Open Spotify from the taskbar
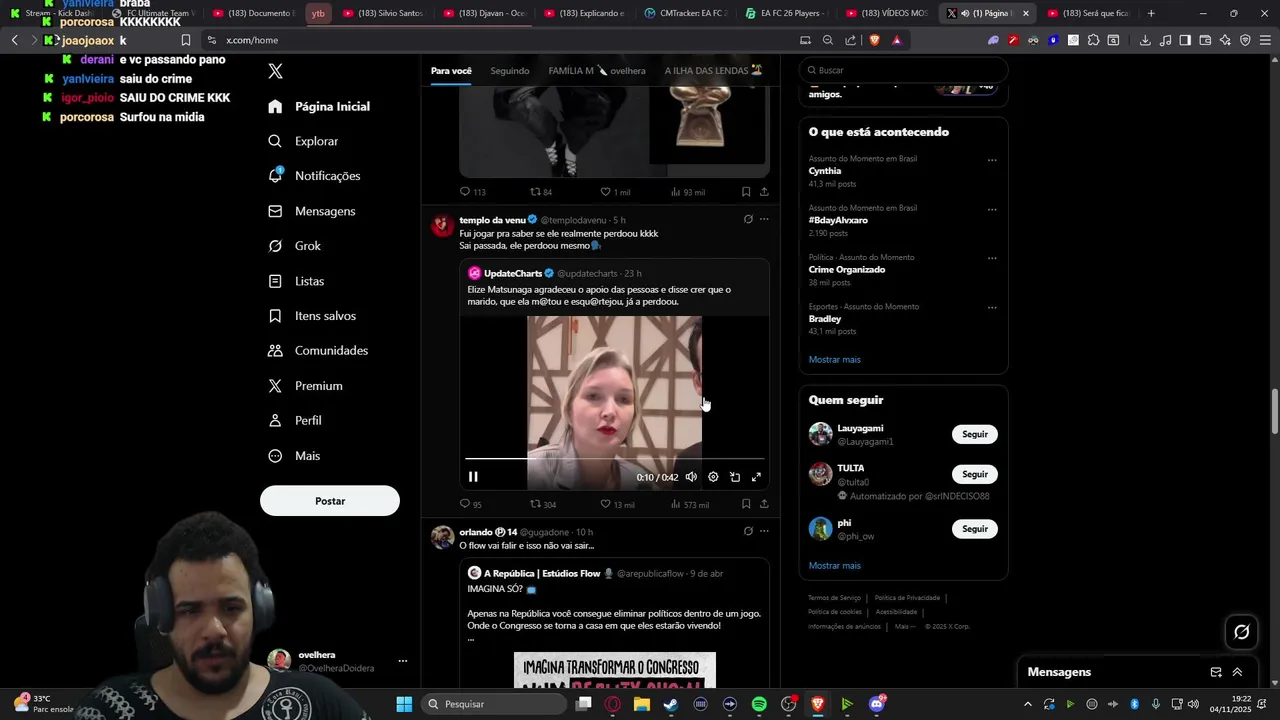1280x720 pixels. pos(759,704)
